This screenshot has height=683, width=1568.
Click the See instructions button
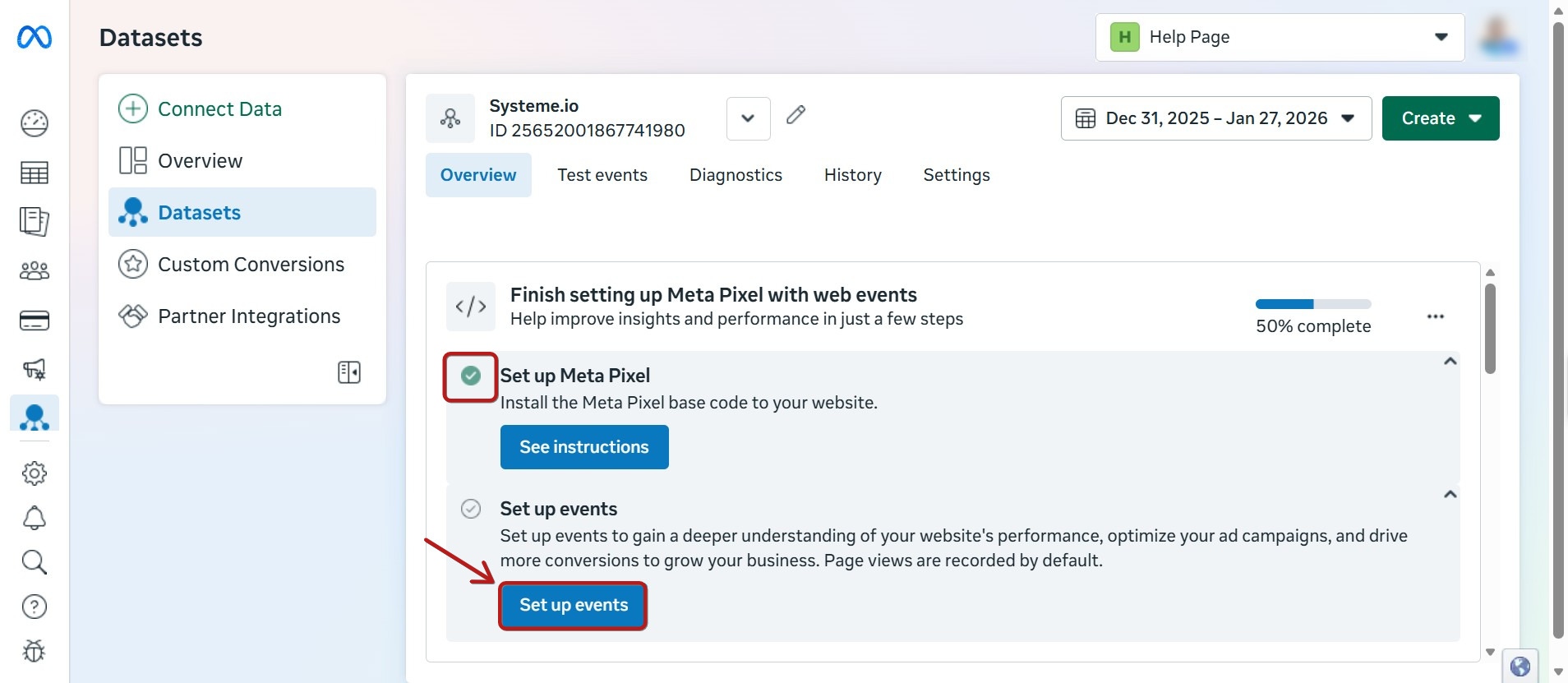click(584, 447)
